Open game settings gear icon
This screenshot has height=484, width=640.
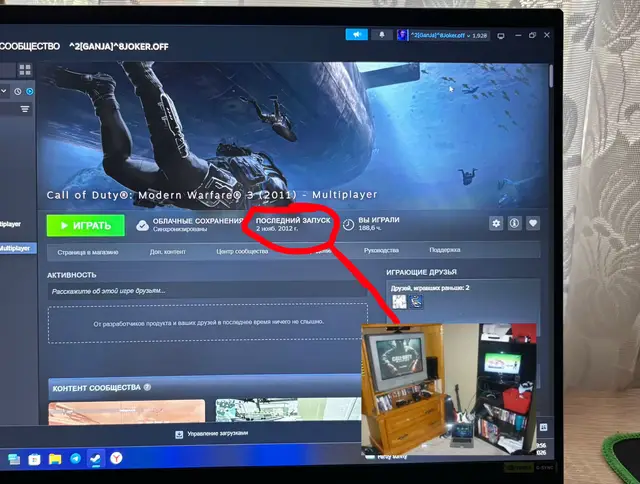tap(496, 223)
